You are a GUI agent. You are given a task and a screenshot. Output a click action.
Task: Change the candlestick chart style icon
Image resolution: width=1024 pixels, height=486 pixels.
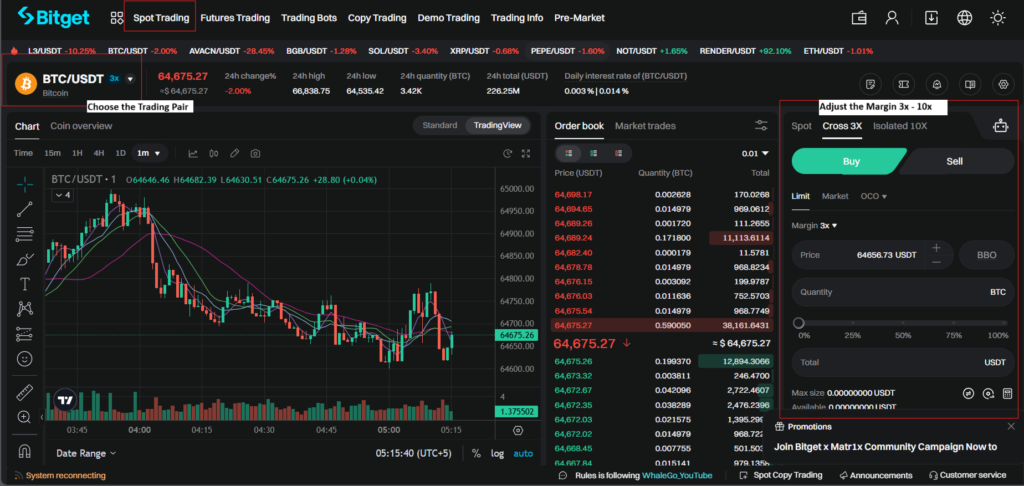[214, 154]
